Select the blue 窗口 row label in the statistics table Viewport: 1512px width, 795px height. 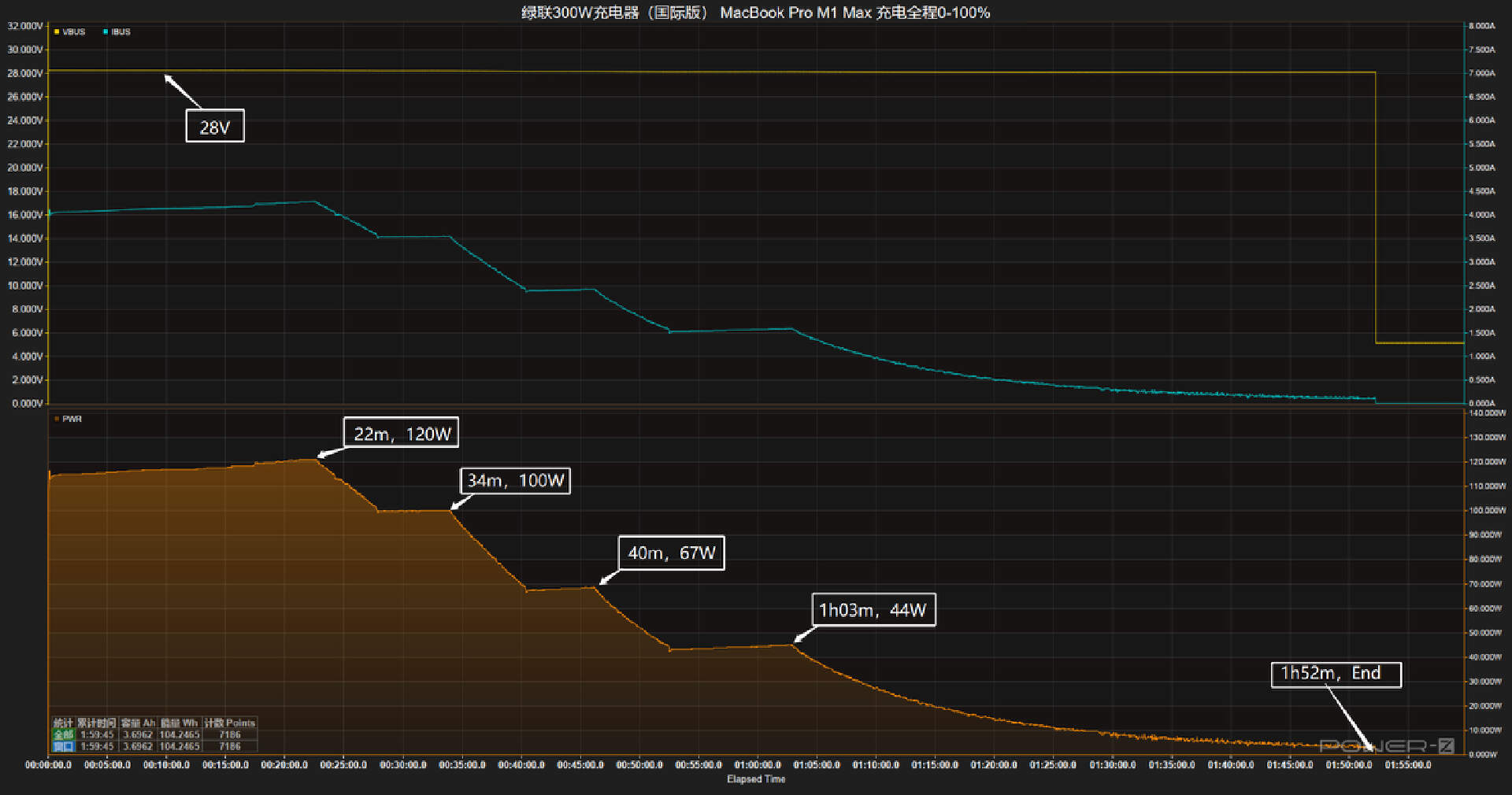pyautogui.click(x=63, y=746)
